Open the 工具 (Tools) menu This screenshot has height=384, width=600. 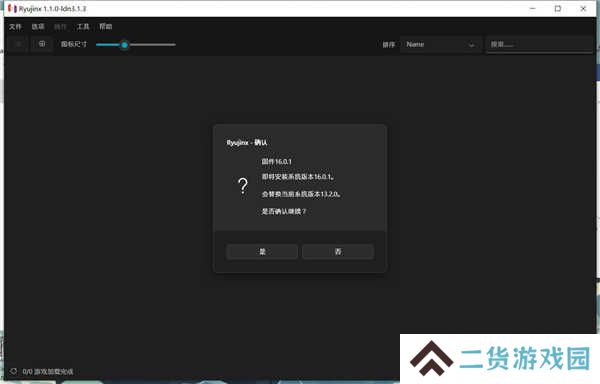pos(83,27)
